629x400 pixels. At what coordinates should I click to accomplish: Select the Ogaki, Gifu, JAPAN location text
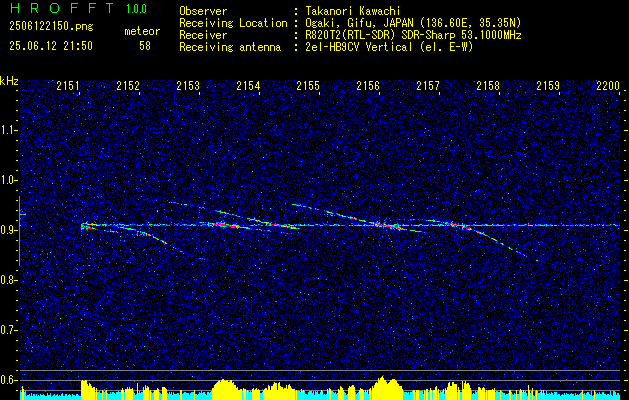[413, 23]
